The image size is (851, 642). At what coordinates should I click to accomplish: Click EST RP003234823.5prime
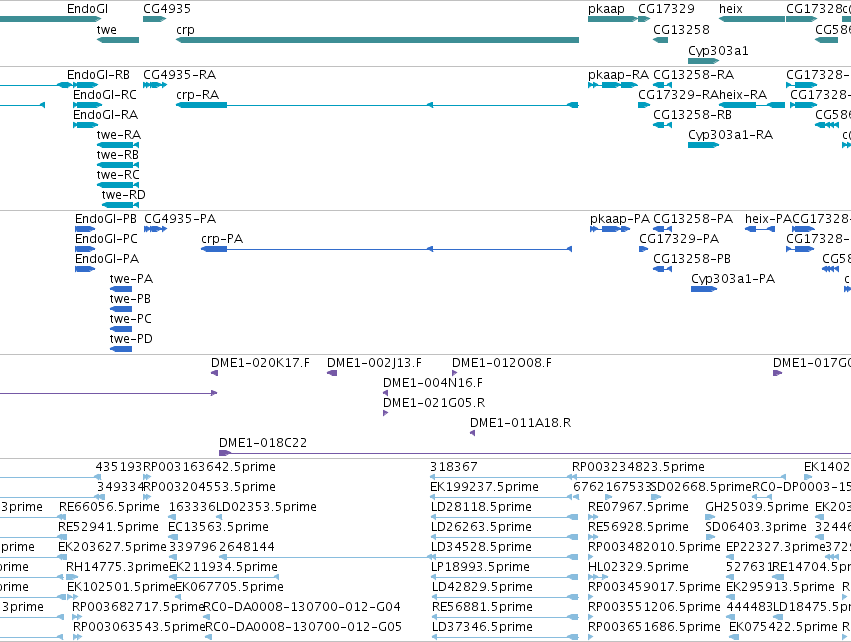tap(638, 467)
